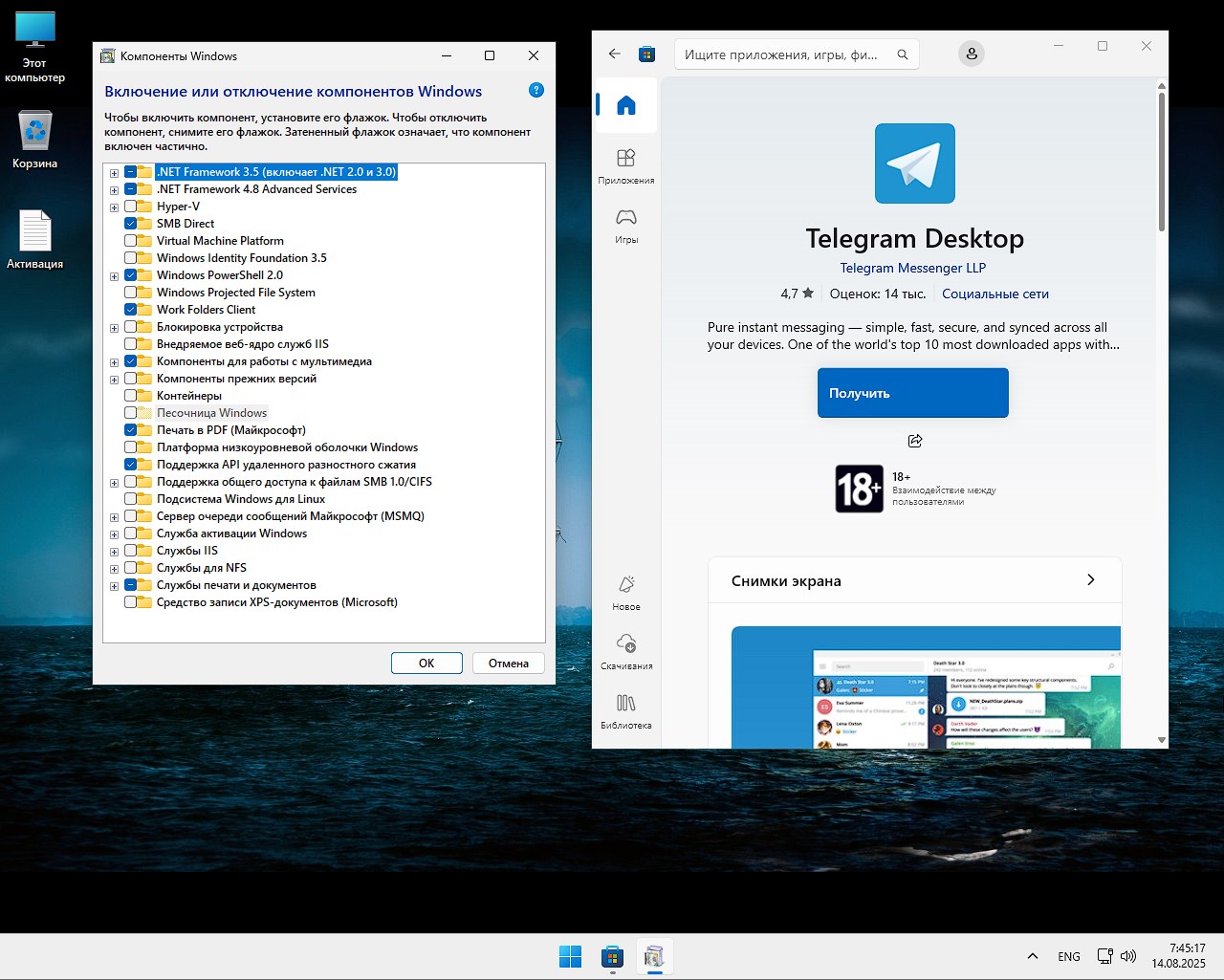The width and height of the screenshot is (1224, 980).
Task: Expand the Hyper-V tree node
Action: (x=115, y=207)
